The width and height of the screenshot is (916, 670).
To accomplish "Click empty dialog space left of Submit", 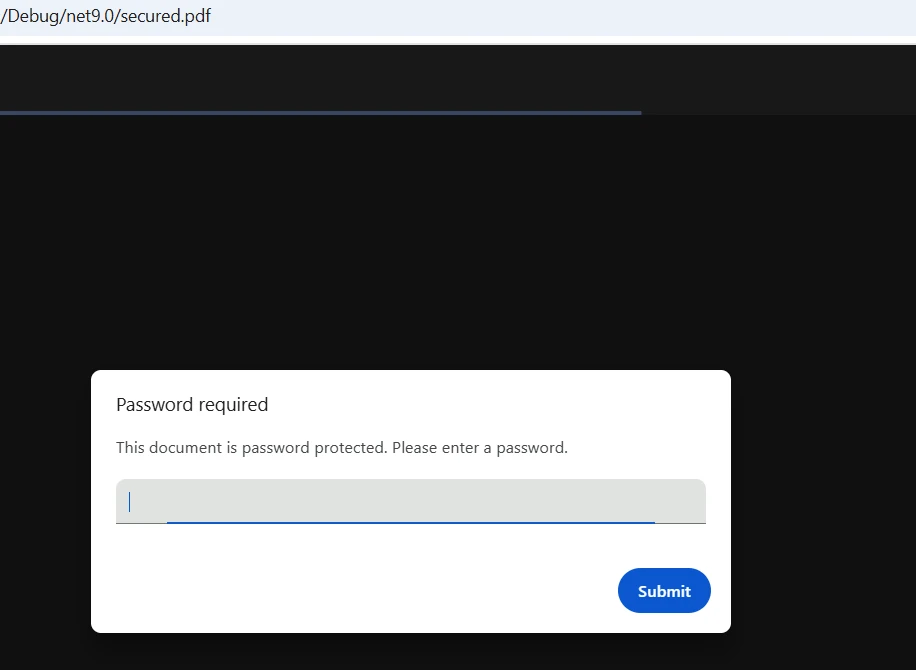I will click(360, 591).
